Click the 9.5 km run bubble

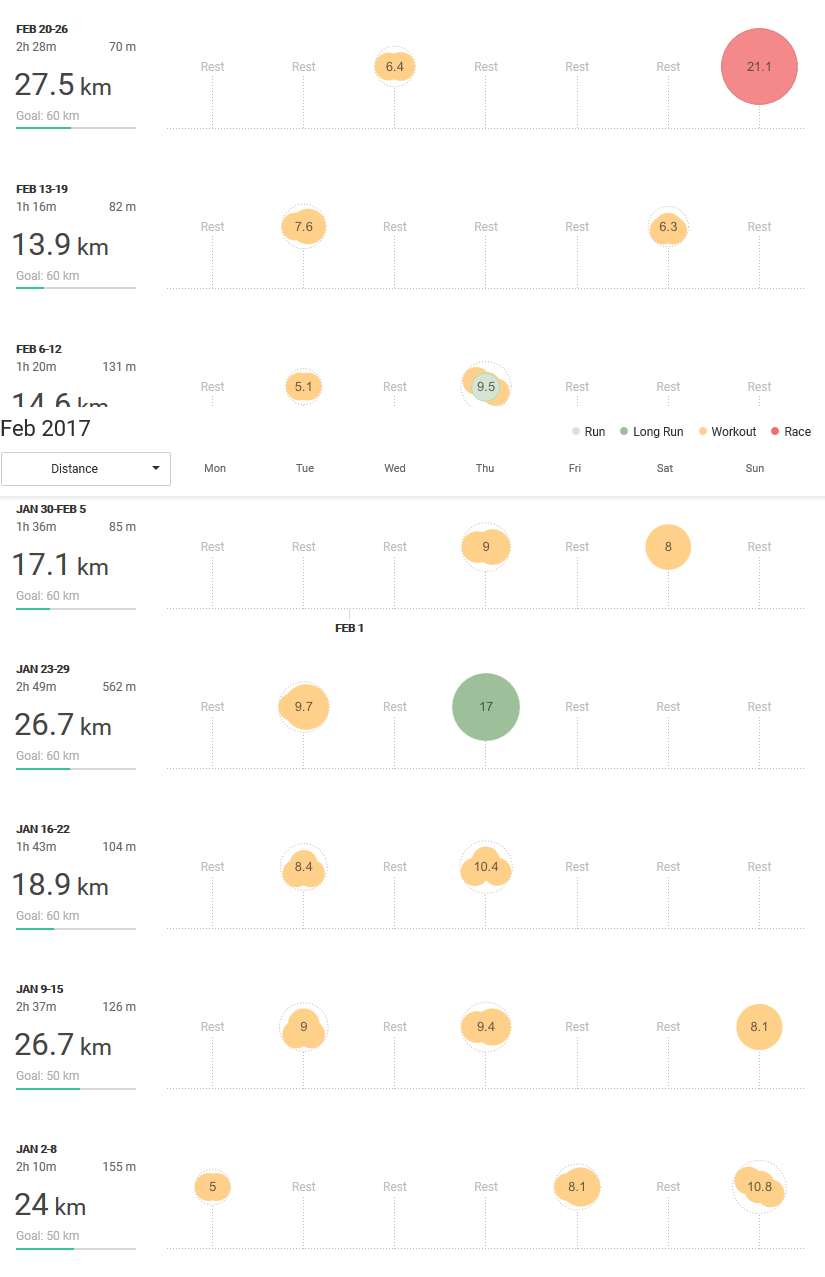[486, 386]
